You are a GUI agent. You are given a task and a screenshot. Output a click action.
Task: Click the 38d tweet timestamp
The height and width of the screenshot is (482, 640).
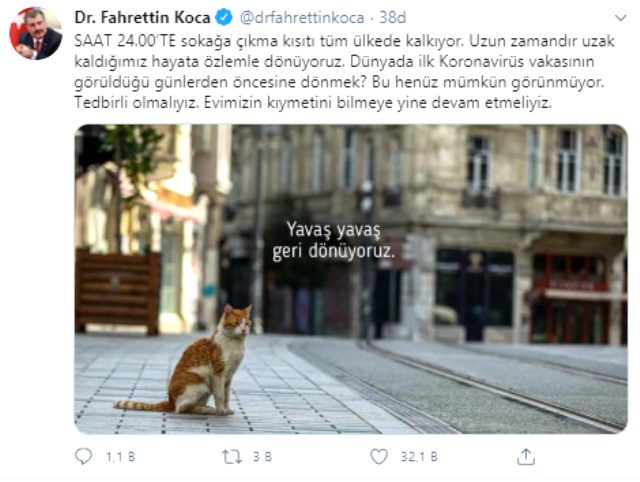pyautogui.click(x=393, y=18)
